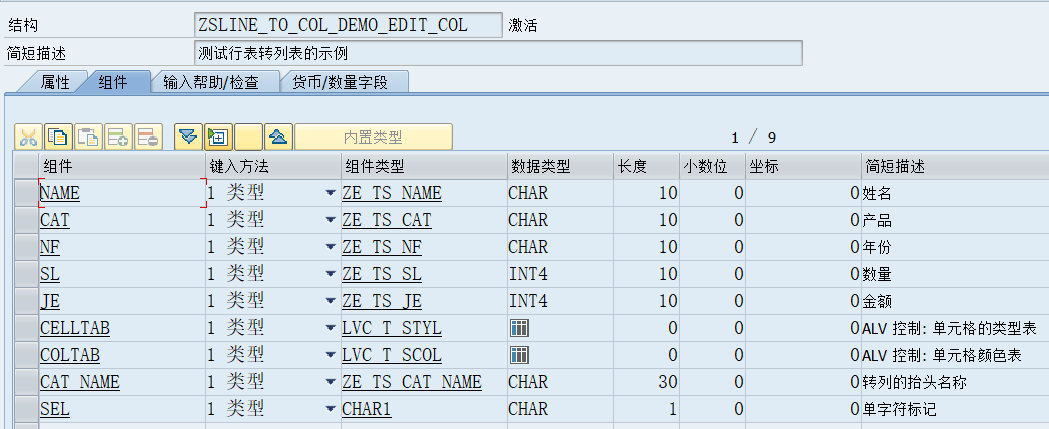Click the CELLTAB component field
The width and height of the screenshot is (1049, 429).
click(122, 328)
